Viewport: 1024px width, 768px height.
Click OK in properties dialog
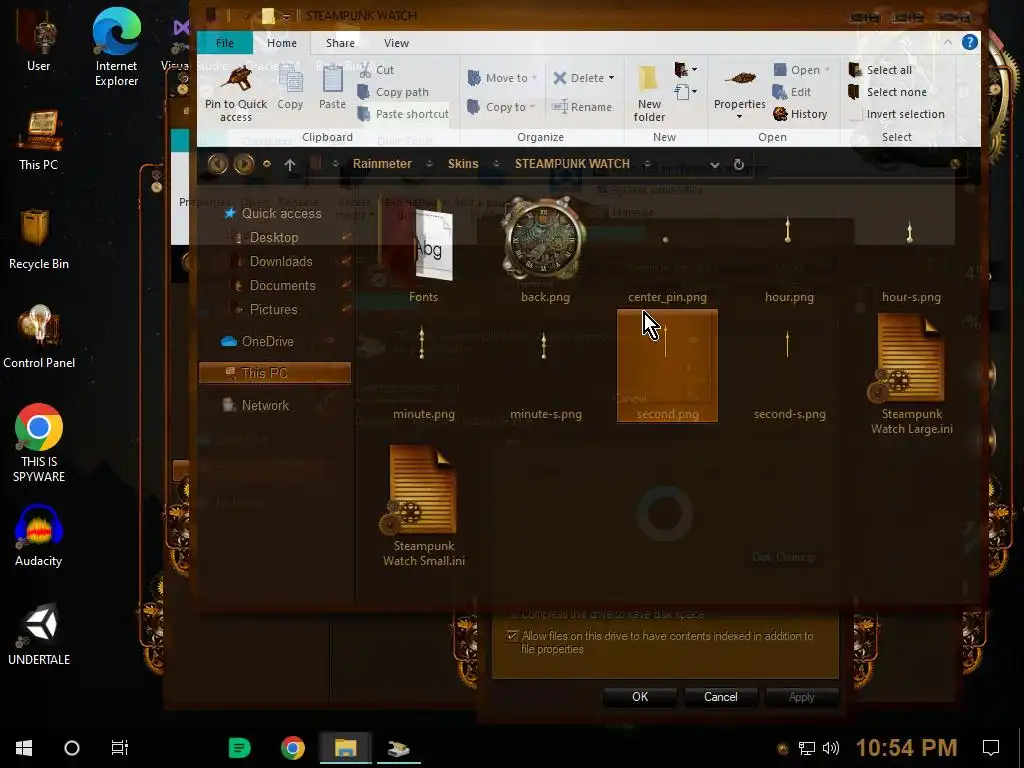[x=640, y=697]
